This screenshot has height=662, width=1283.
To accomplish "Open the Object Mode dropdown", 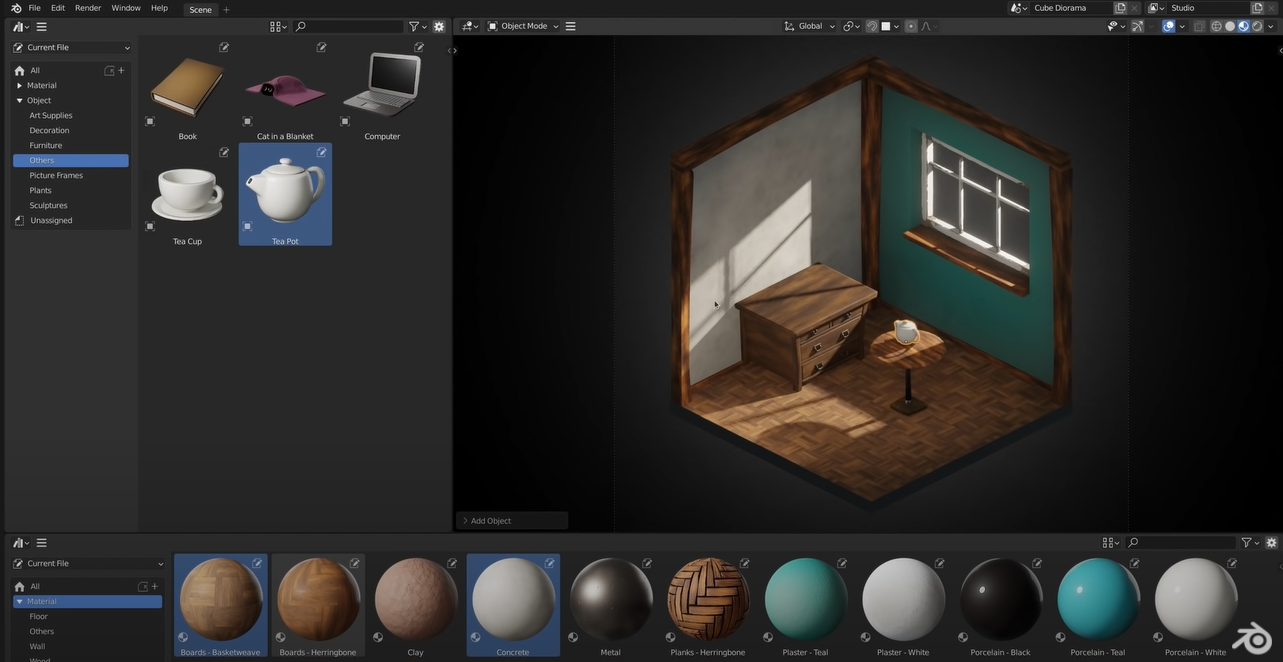I will click(523, 26).
